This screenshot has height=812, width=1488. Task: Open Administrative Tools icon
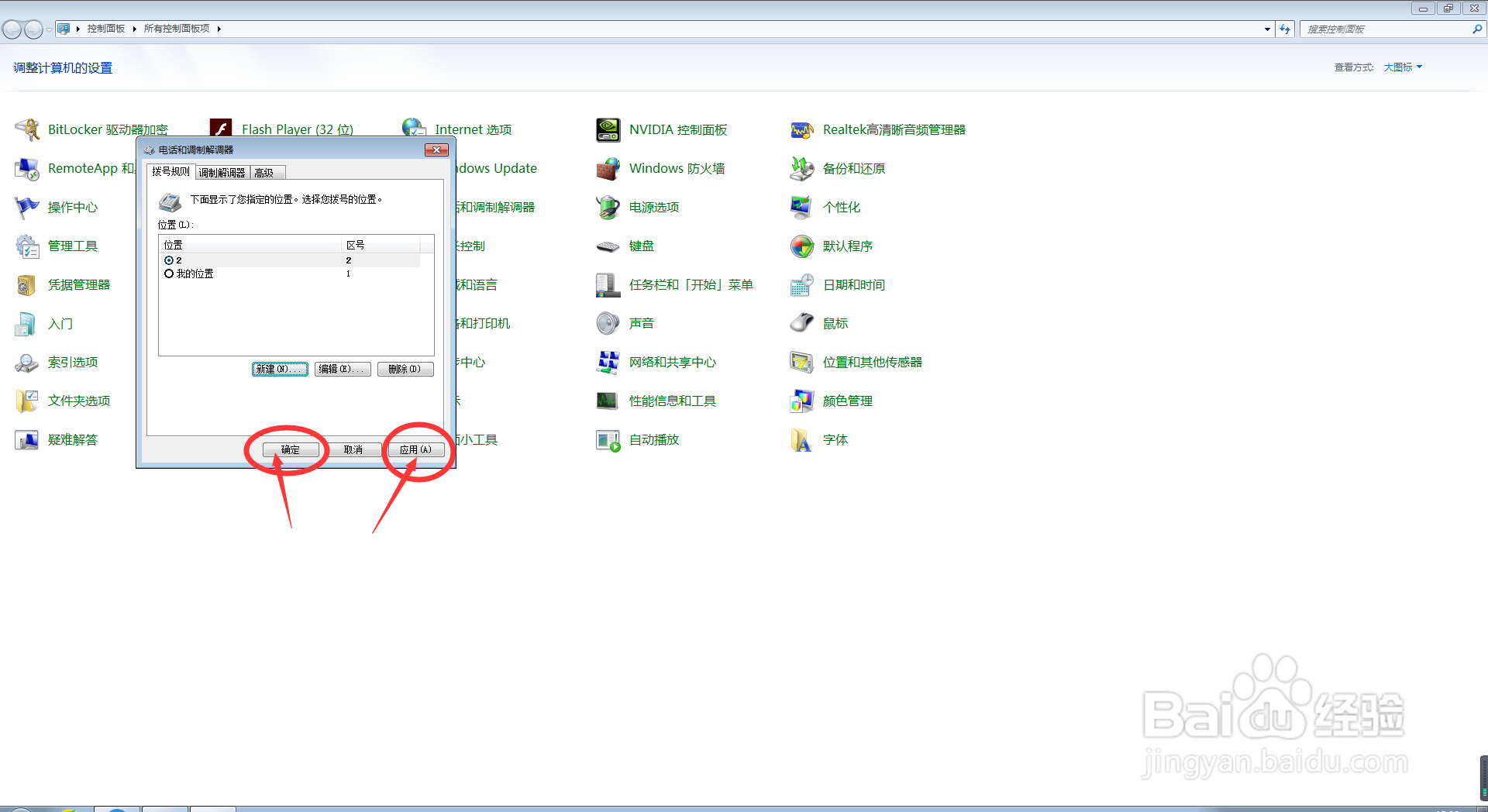tap(27, 246)
